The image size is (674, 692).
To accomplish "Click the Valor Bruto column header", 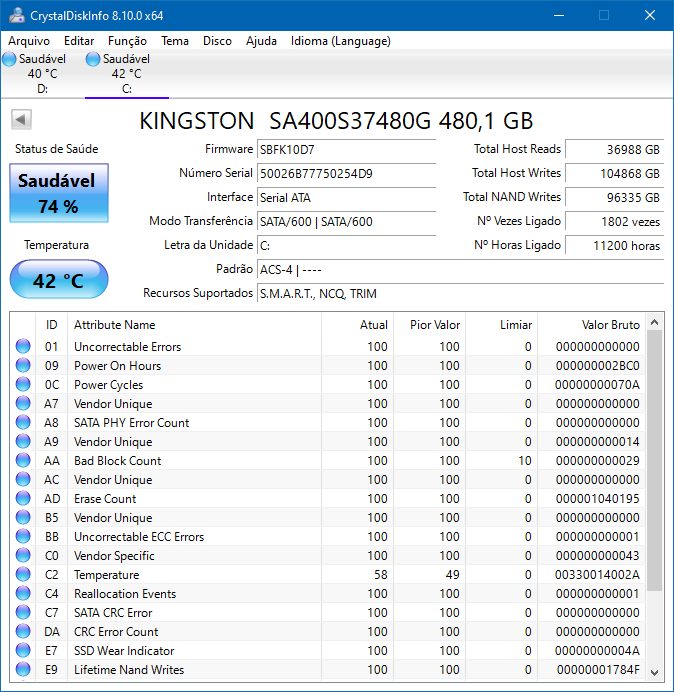I will 591,325.
